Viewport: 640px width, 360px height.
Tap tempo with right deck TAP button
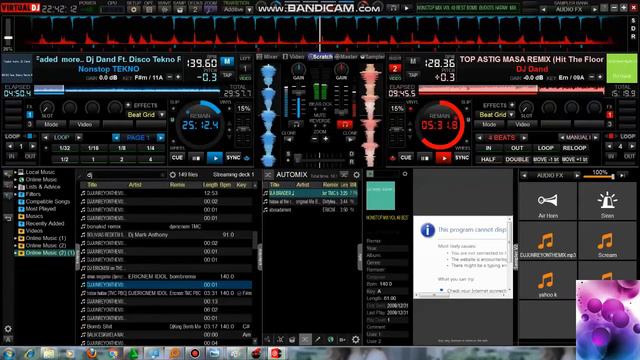[x=413, y=75]
